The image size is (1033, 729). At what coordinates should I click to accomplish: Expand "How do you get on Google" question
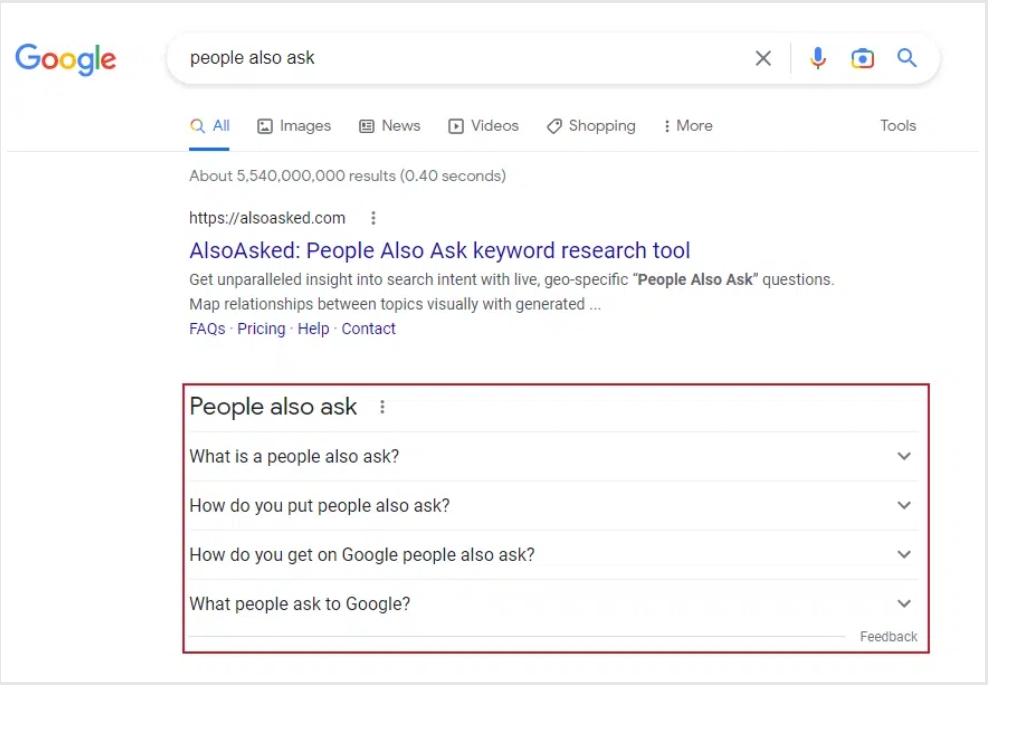(904, 555)
